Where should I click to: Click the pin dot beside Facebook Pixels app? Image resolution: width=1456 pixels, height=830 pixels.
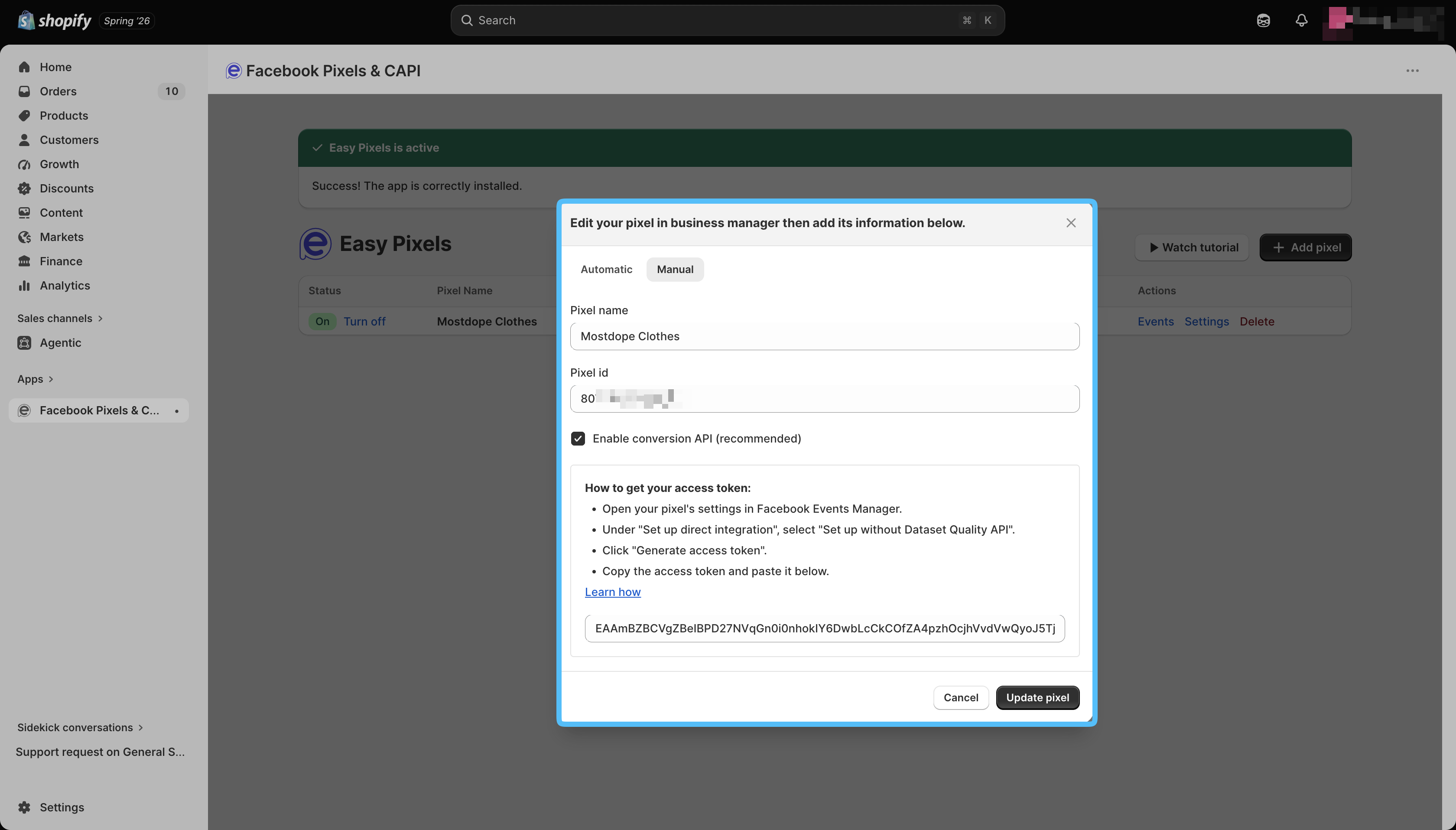(x=177, y=411)
